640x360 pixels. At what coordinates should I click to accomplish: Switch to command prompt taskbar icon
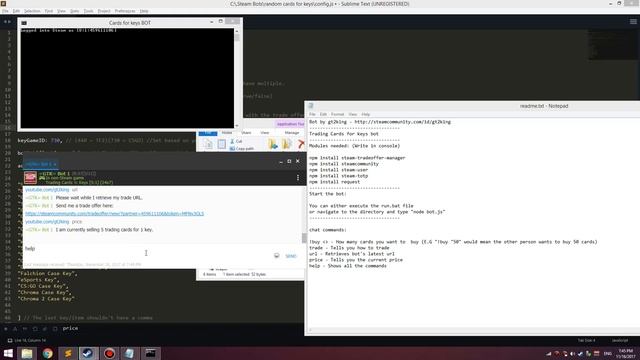[150, 353]
